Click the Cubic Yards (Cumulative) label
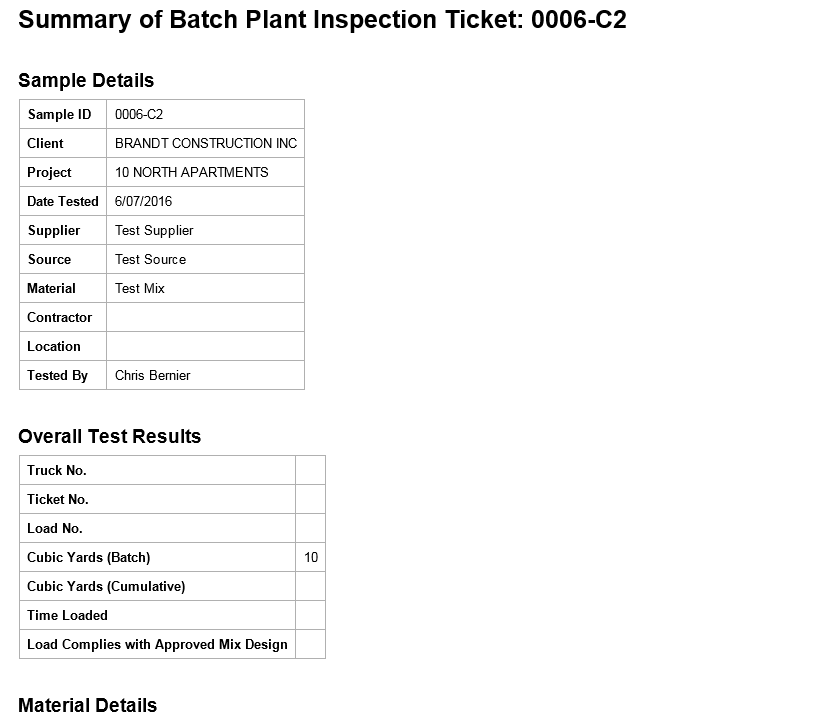 click(x=106, y=586)
